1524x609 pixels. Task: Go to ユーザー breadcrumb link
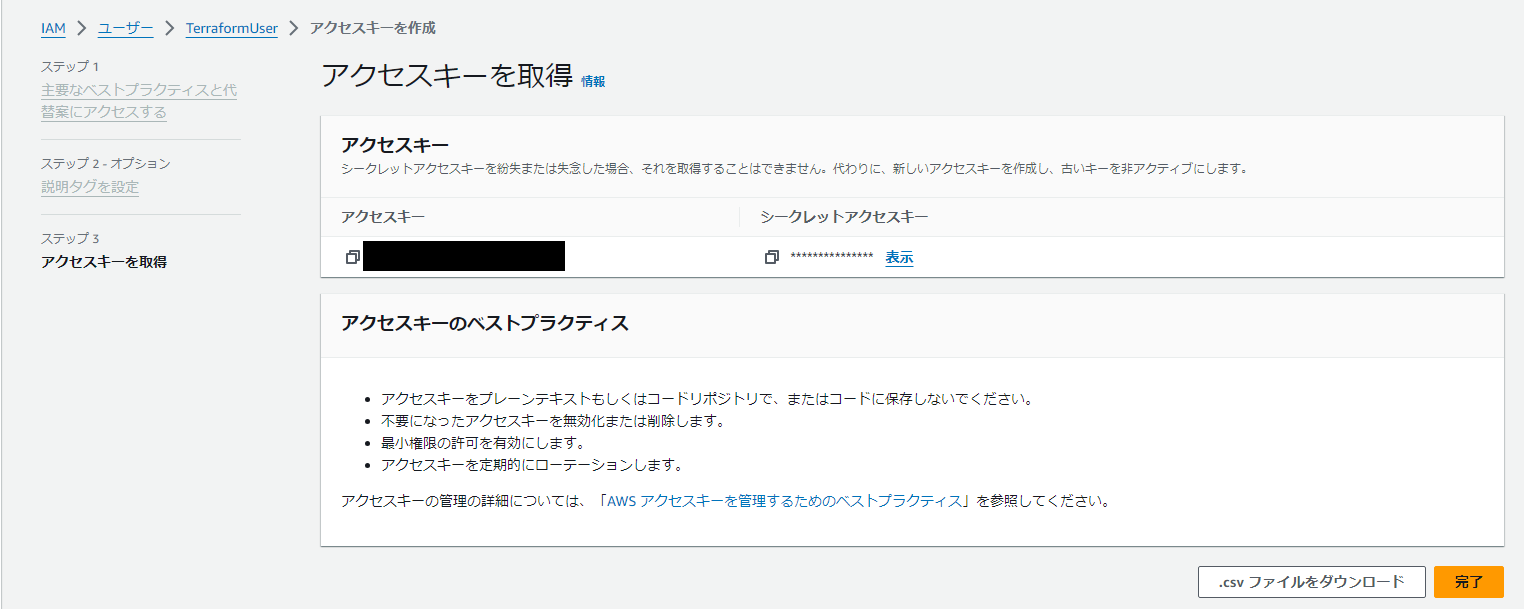125,28
